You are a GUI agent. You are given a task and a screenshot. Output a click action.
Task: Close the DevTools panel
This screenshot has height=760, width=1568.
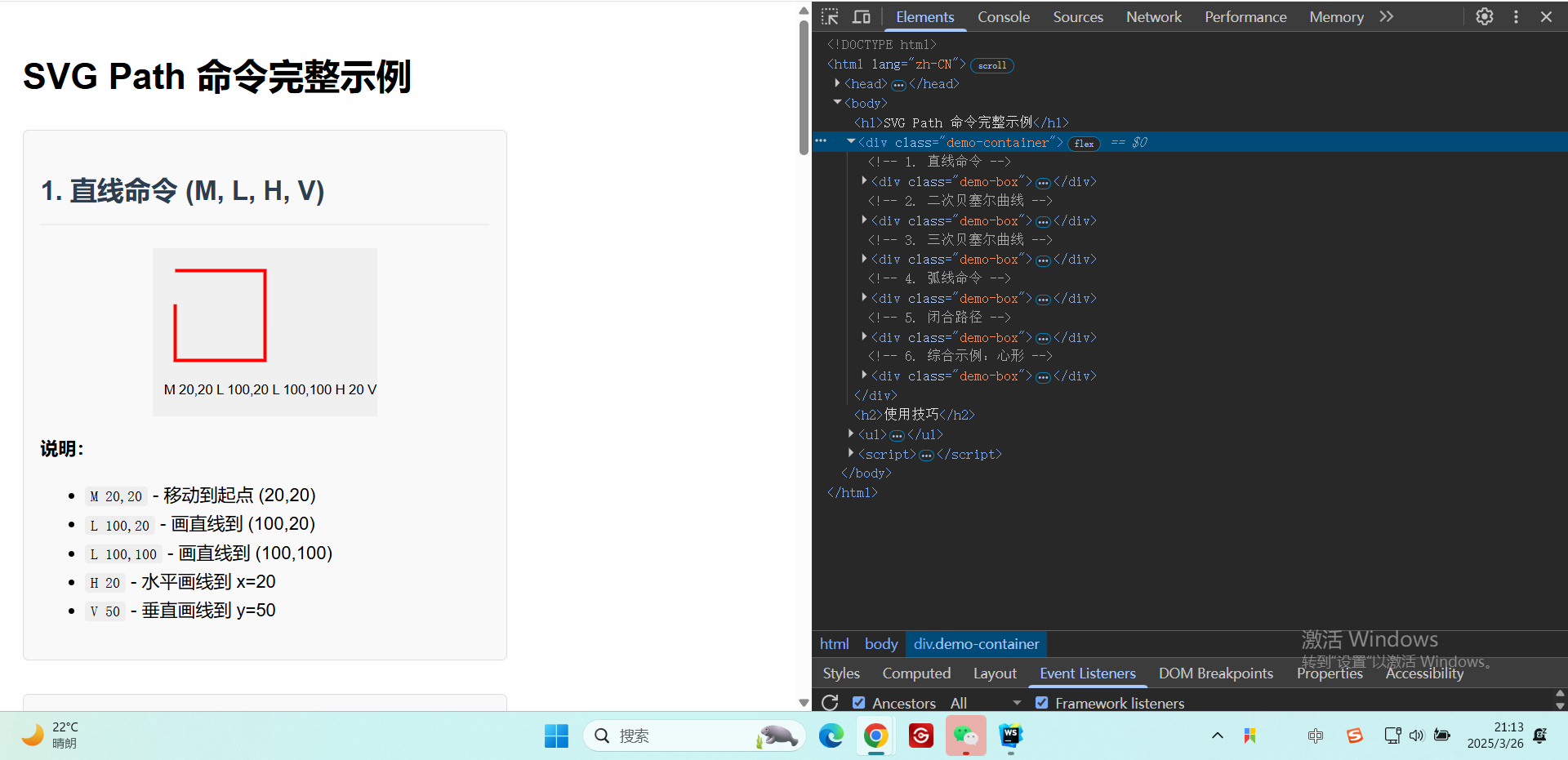tap(1546, 16)
